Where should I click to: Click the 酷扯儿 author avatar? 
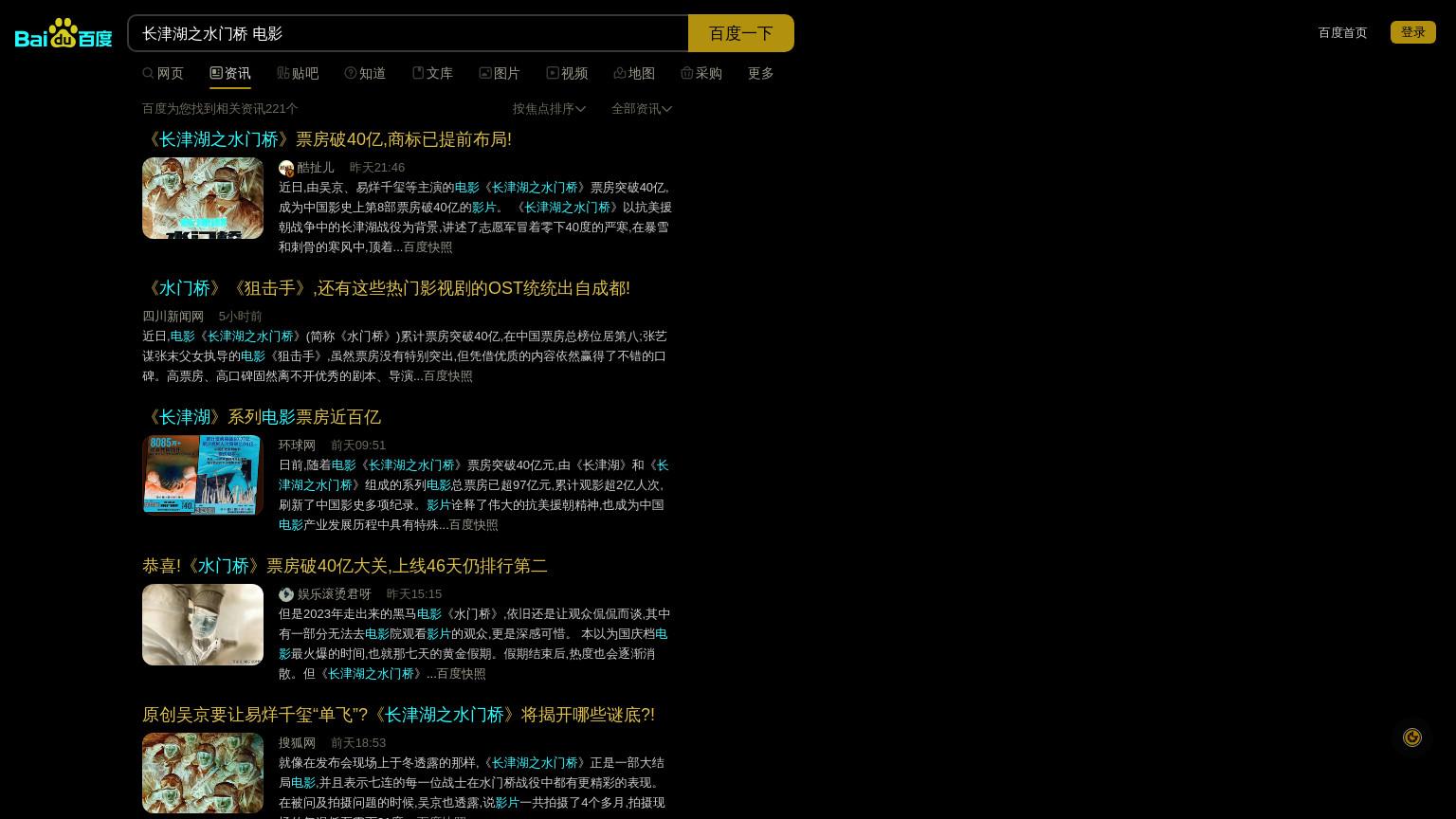[286, 168]
